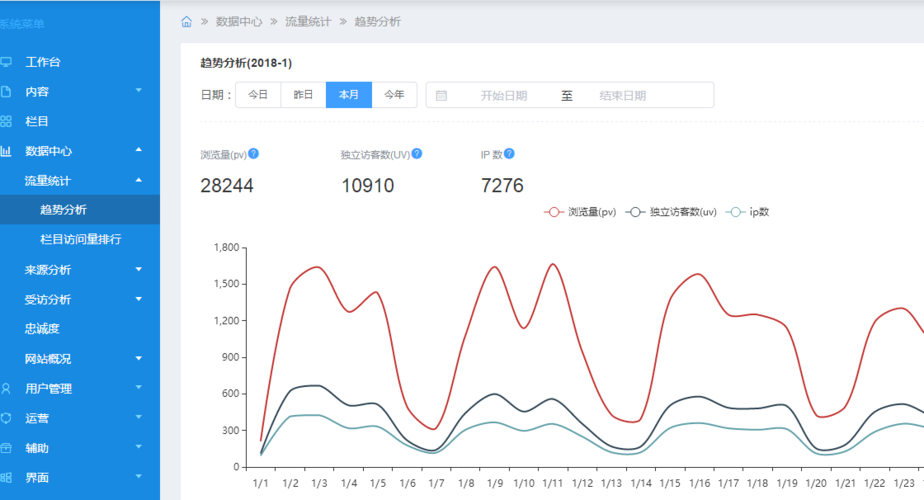Expand the 内容 menu arrow
924x500 pixels.
139,91
